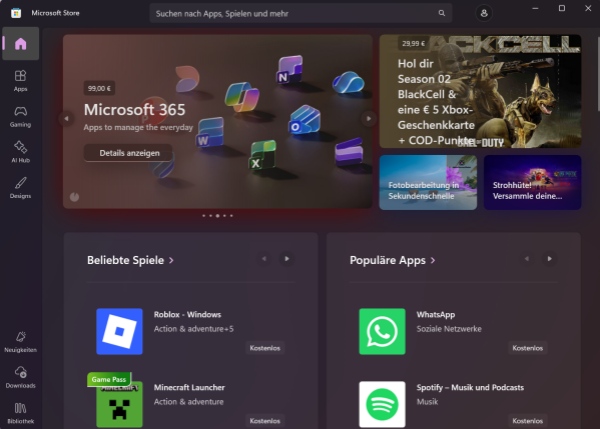
Task: Click Kostenlos button for WhatsApp
Action: click(527, 348)
